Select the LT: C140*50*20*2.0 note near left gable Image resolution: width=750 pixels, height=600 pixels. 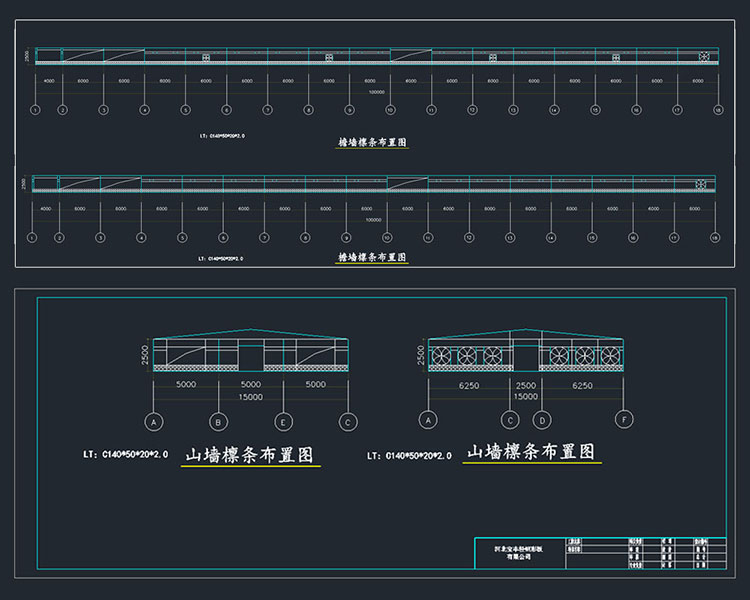point(126,455)
